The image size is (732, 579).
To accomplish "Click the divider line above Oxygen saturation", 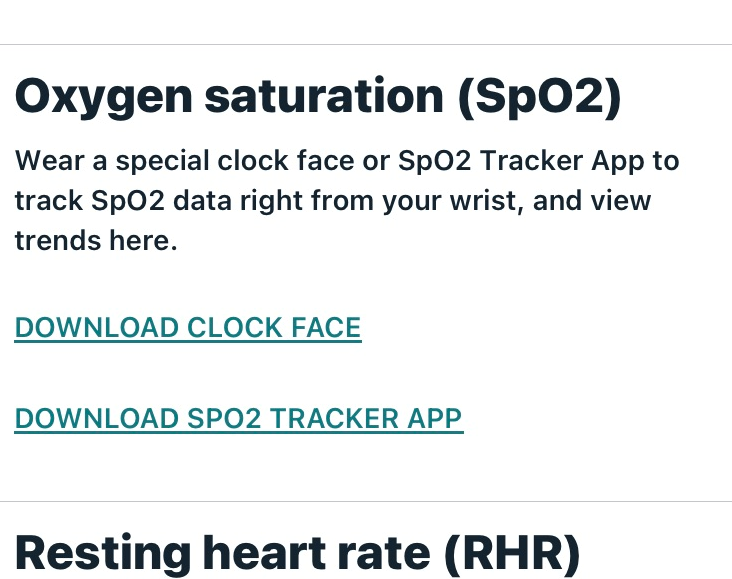I will coord(366,44).
